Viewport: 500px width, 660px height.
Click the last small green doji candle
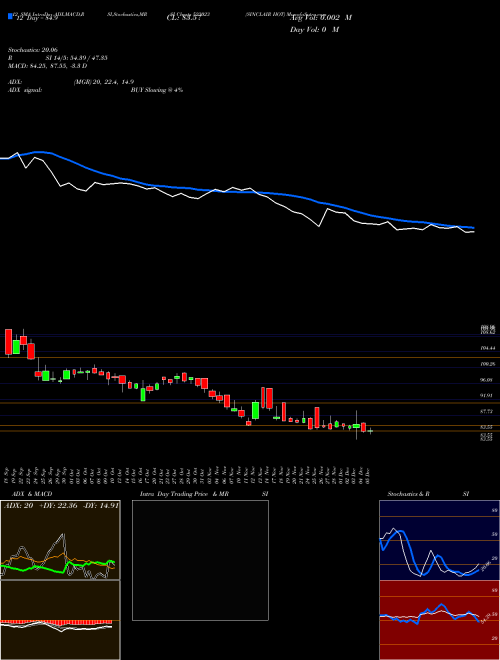pyautogui.click(x=370, y=431)
